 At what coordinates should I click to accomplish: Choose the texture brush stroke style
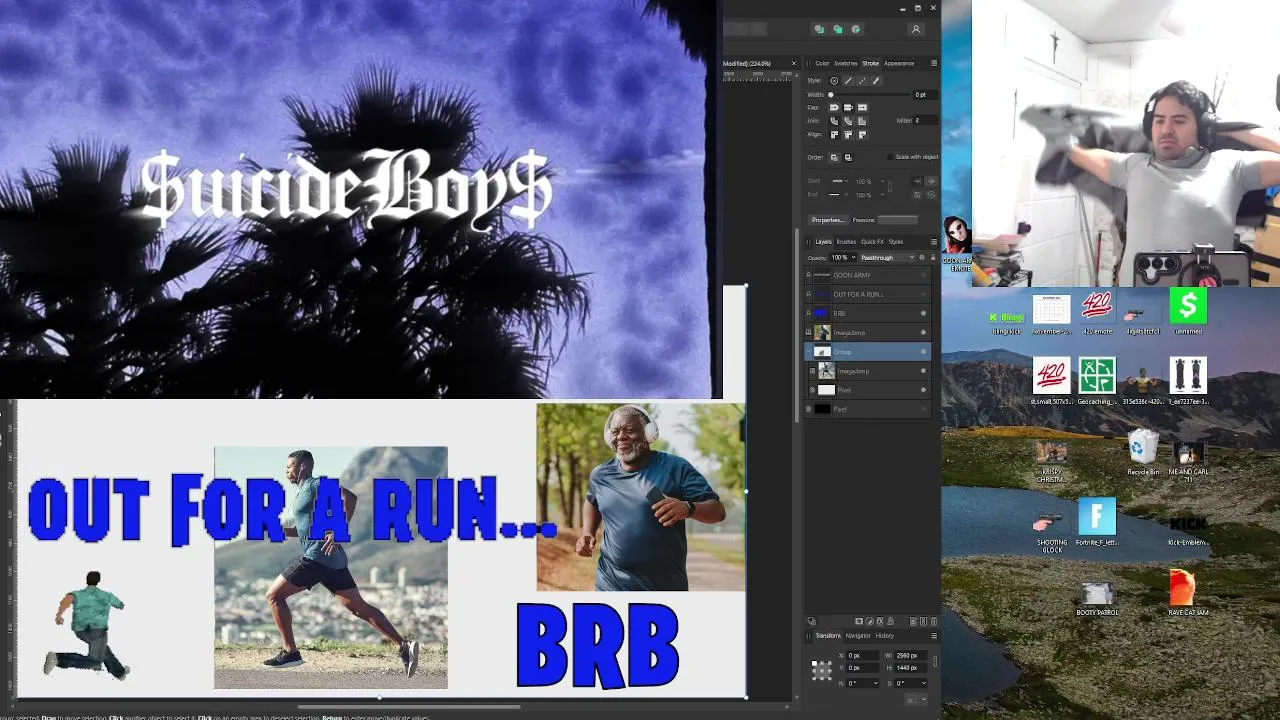[876, 81]
